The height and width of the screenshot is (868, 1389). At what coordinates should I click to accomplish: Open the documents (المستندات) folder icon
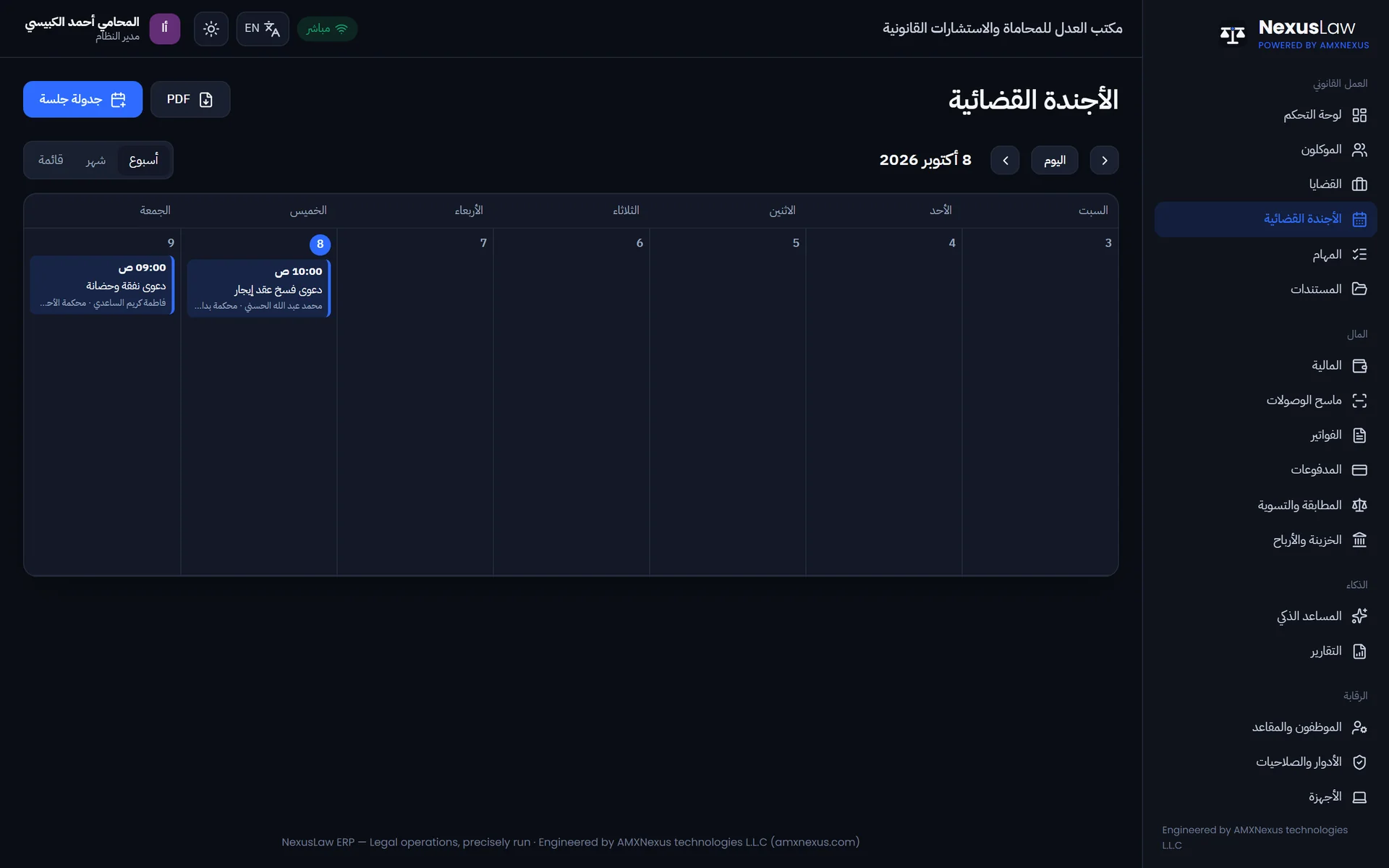click(x=1359, y=289)
